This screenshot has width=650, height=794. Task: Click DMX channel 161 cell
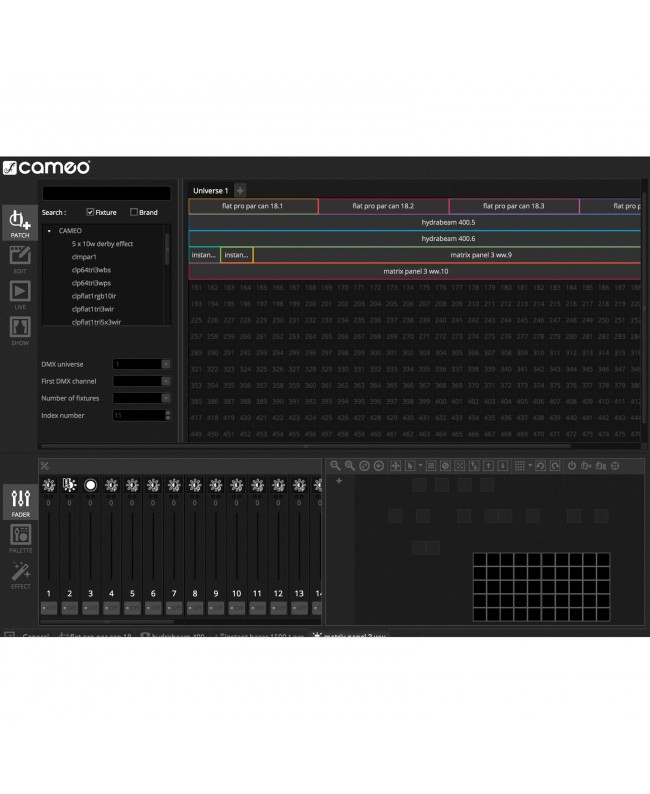196,288
